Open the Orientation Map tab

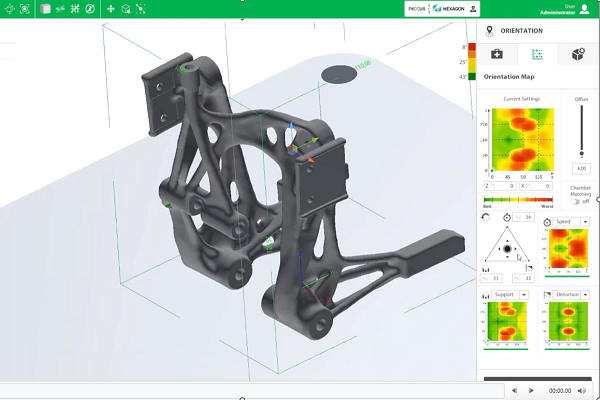pyautogui.click(x=537, y=54)
